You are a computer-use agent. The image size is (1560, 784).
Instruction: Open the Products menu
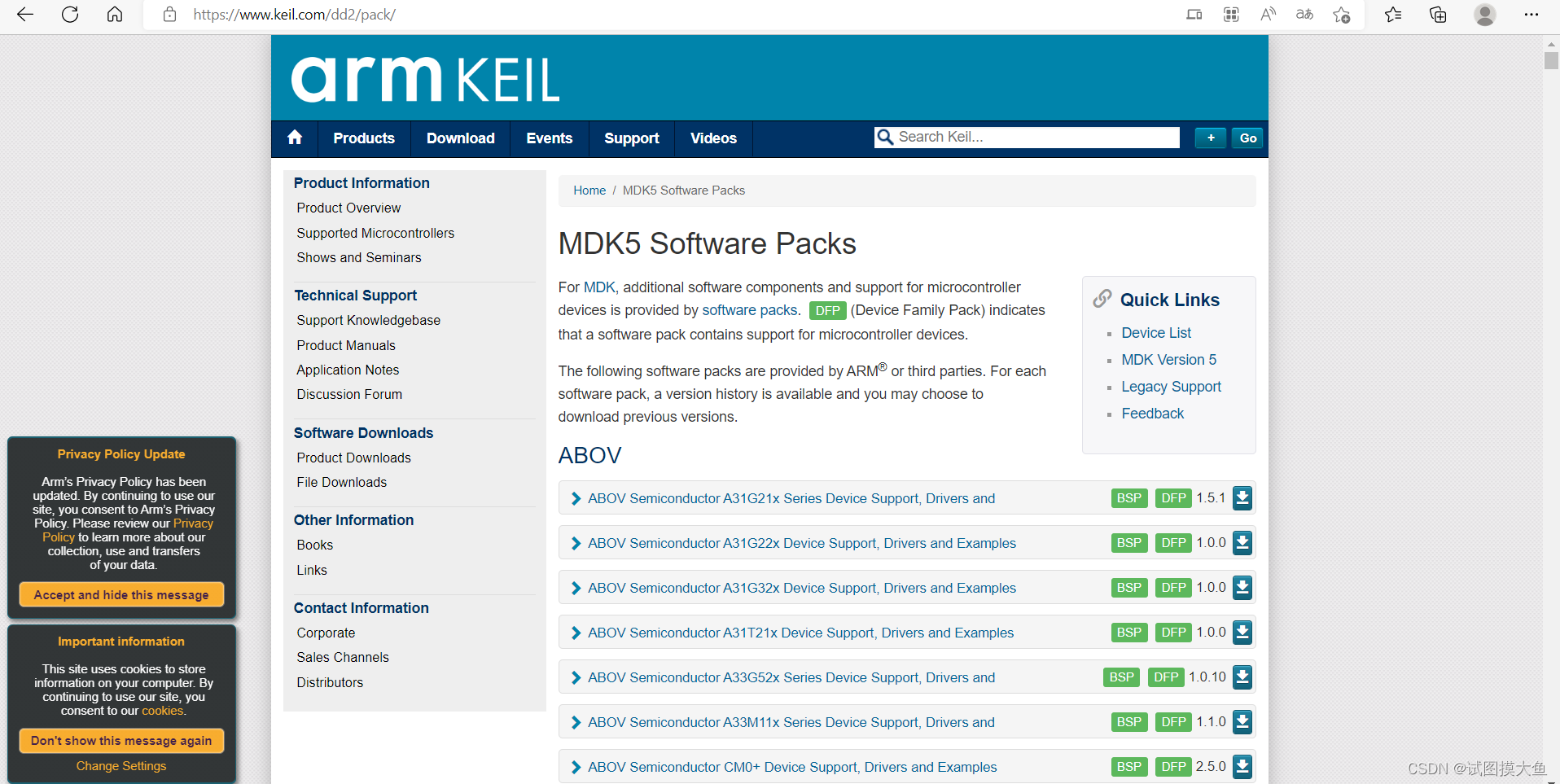[364, 138]
